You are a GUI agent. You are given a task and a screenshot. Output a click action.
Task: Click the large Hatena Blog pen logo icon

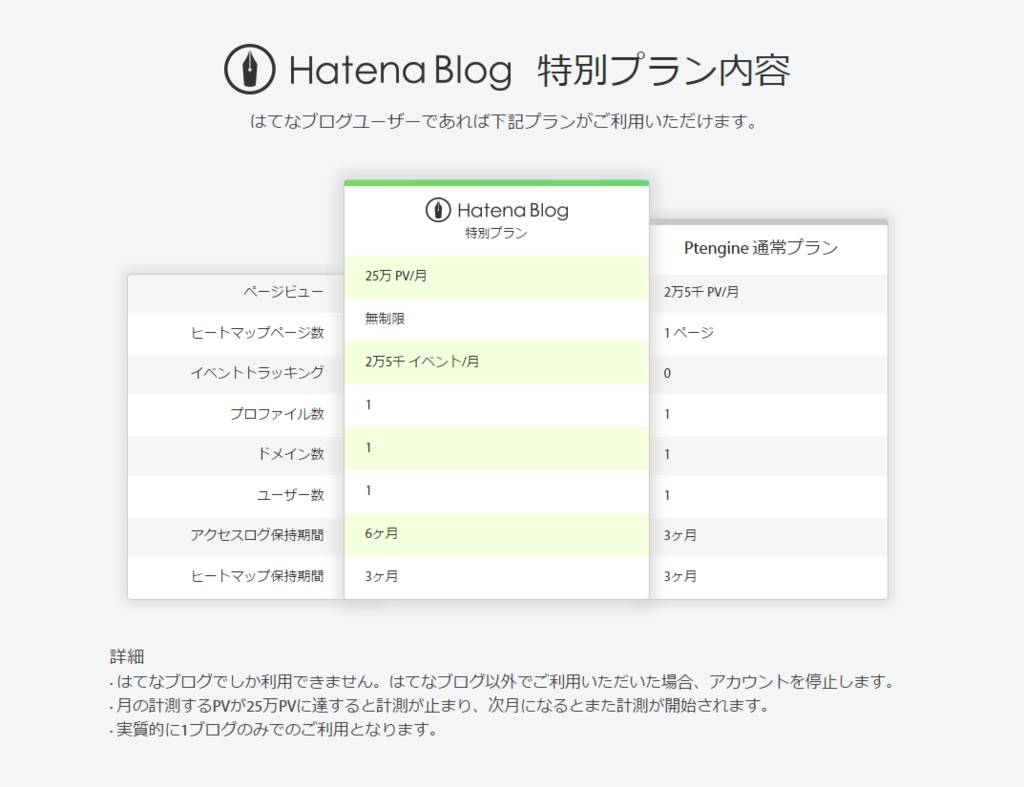click(x=249, y=69)
